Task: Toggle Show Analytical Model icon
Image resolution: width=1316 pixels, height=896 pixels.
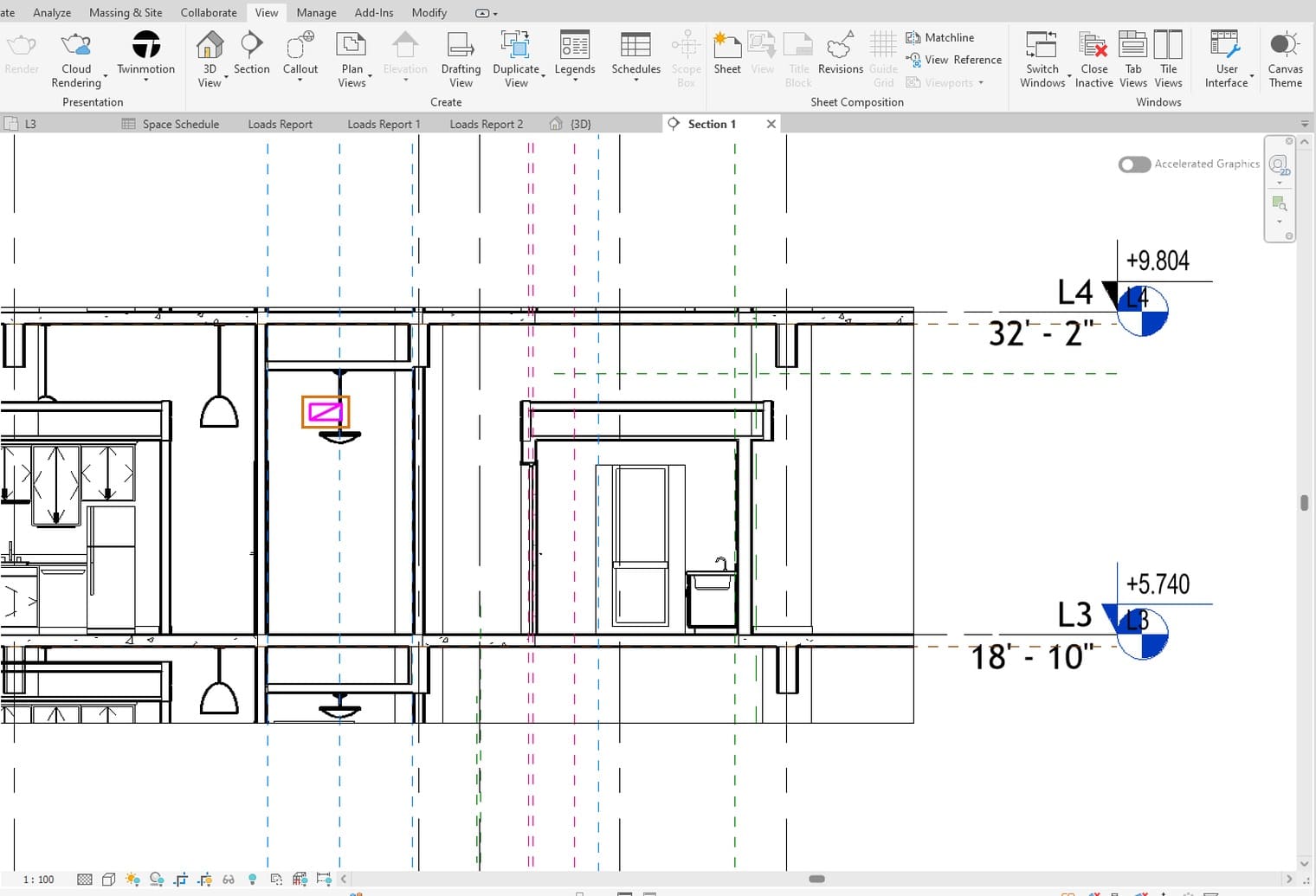Action: click(300, 880)
